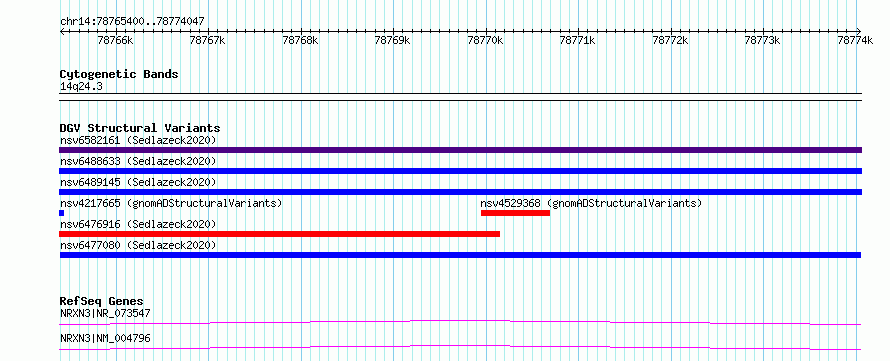Click the dark purple nsv6582161 variant bar
Image resolution: width=890 pixels, height=361 pixels.
coord(460,150)
